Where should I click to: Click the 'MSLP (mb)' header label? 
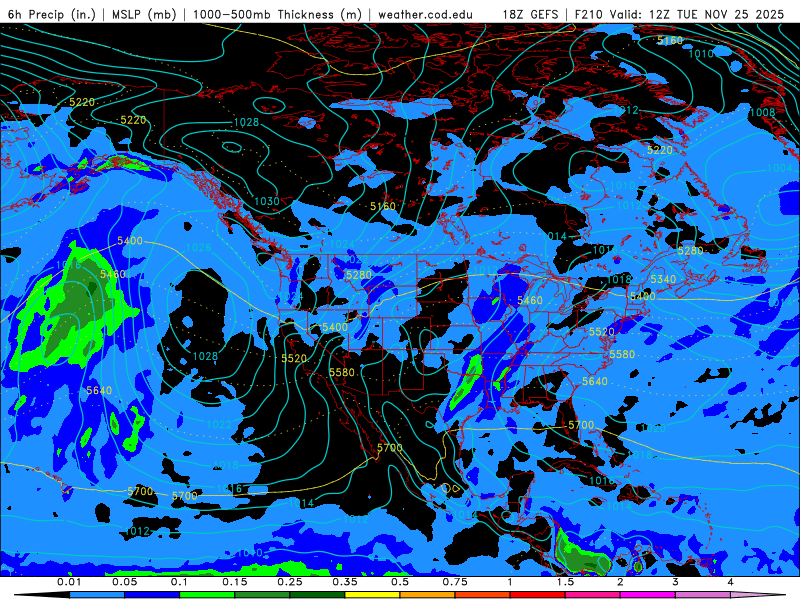coord(144,14)
